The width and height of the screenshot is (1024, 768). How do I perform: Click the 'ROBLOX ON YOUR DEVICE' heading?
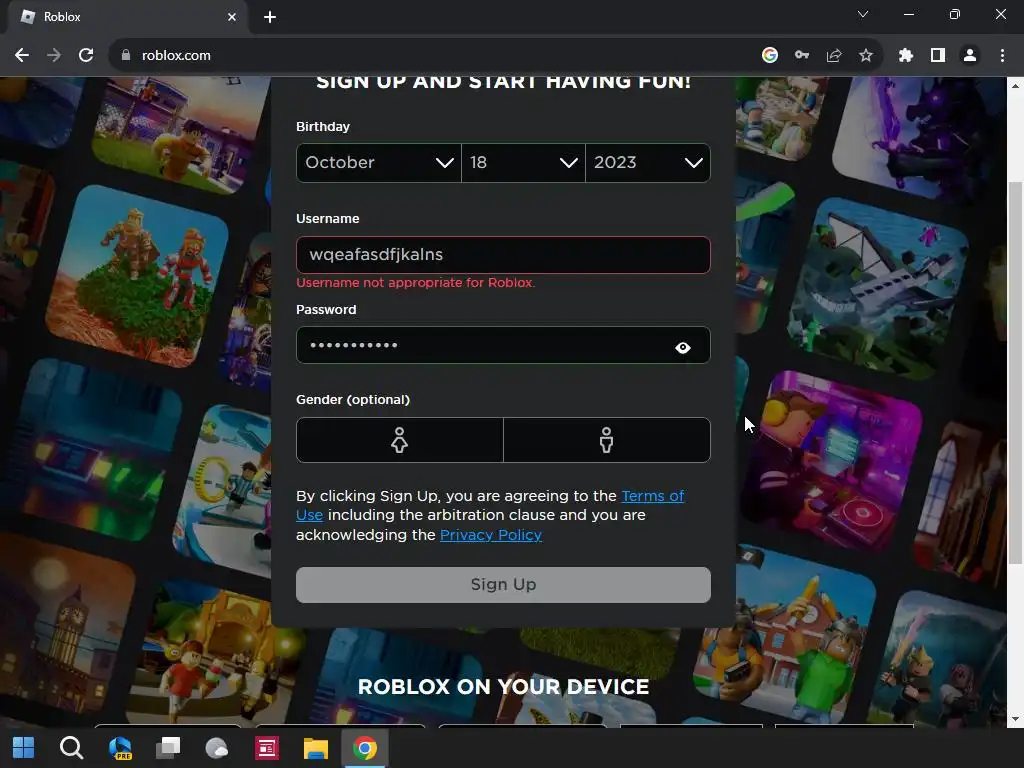[503, 687]
